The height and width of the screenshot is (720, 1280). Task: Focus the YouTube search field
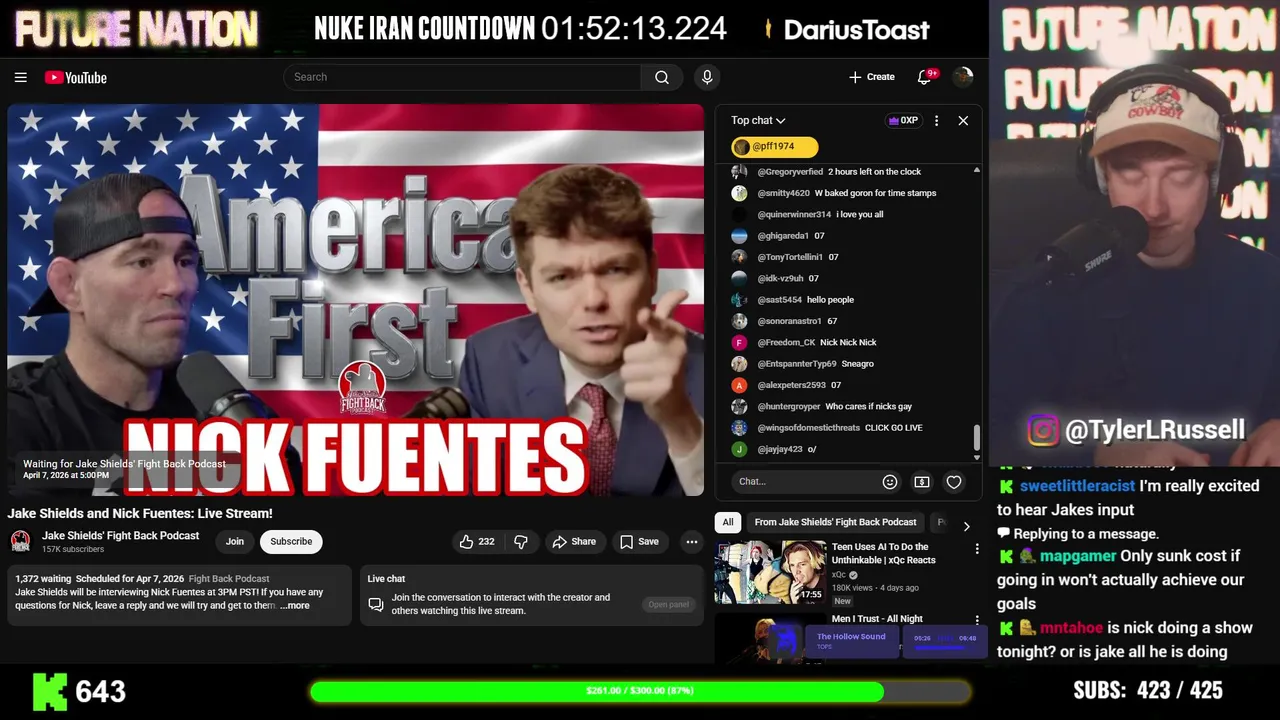[463, 77]
